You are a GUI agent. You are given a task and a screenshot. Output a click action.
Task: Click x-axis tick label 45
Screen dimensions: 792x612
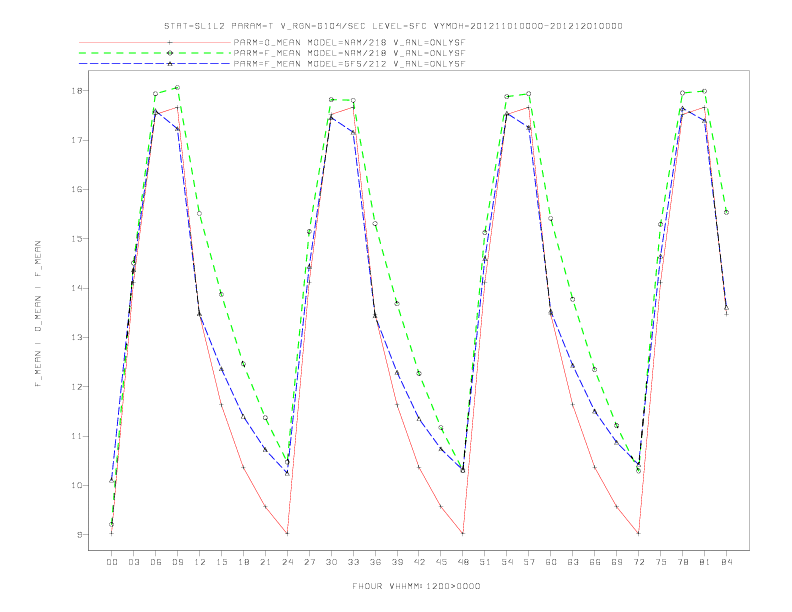point(441,562)
